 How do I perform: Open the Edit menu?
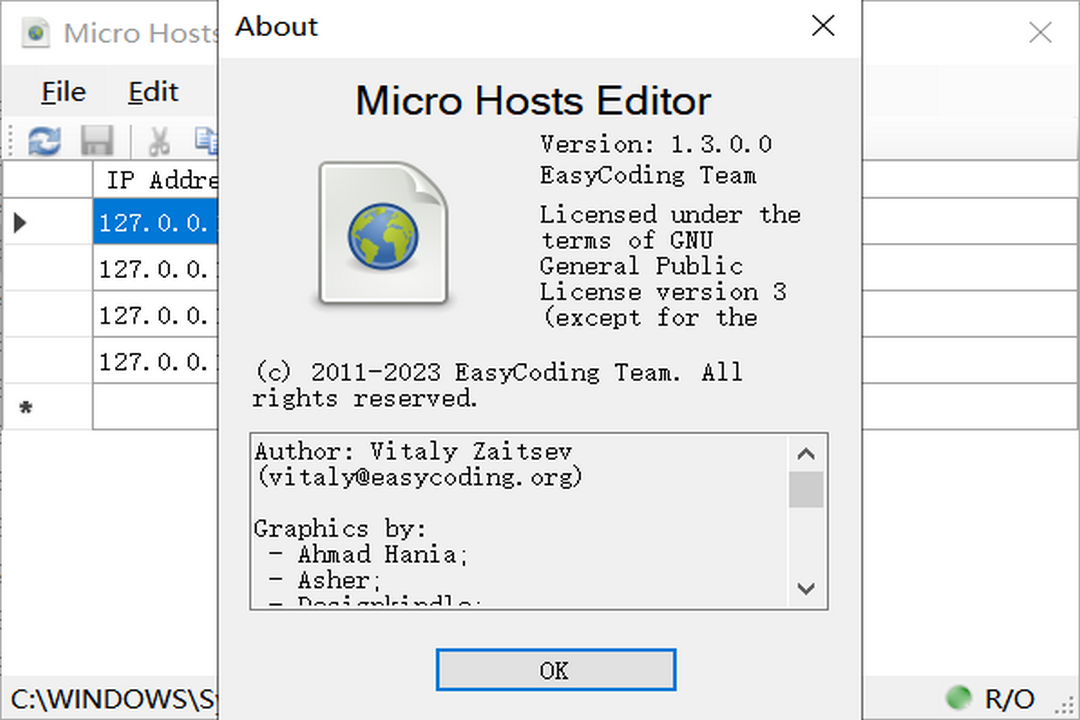click(x=152, y=91)
